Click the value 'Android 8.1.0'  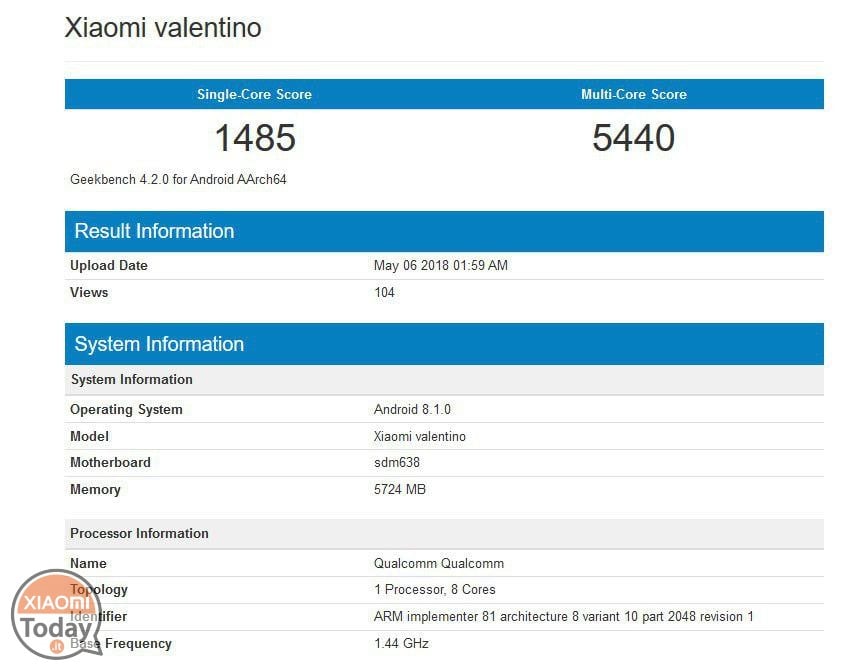412,409
